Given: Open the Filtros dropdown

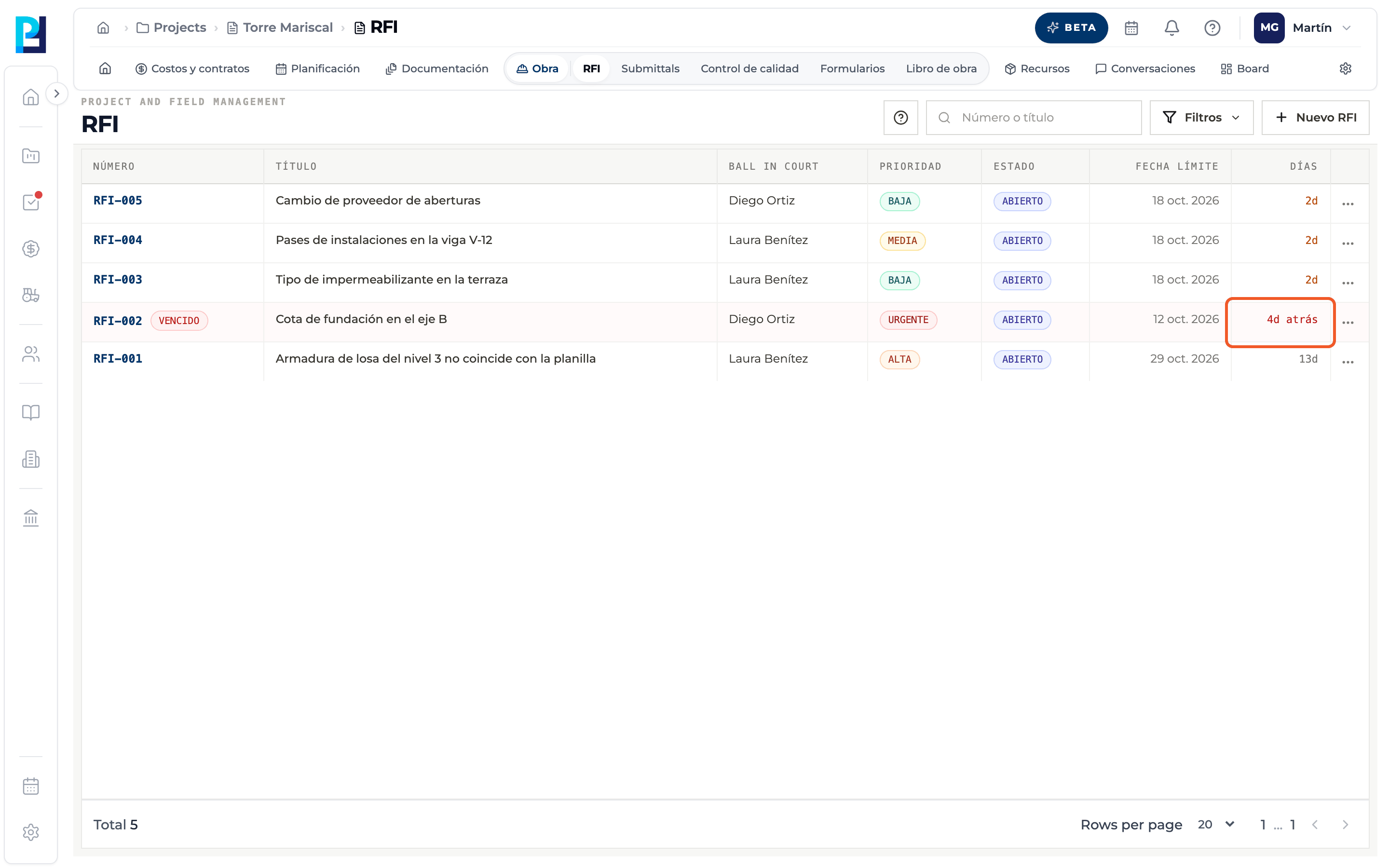Looking at the screenshot, I should (1201, 118).
